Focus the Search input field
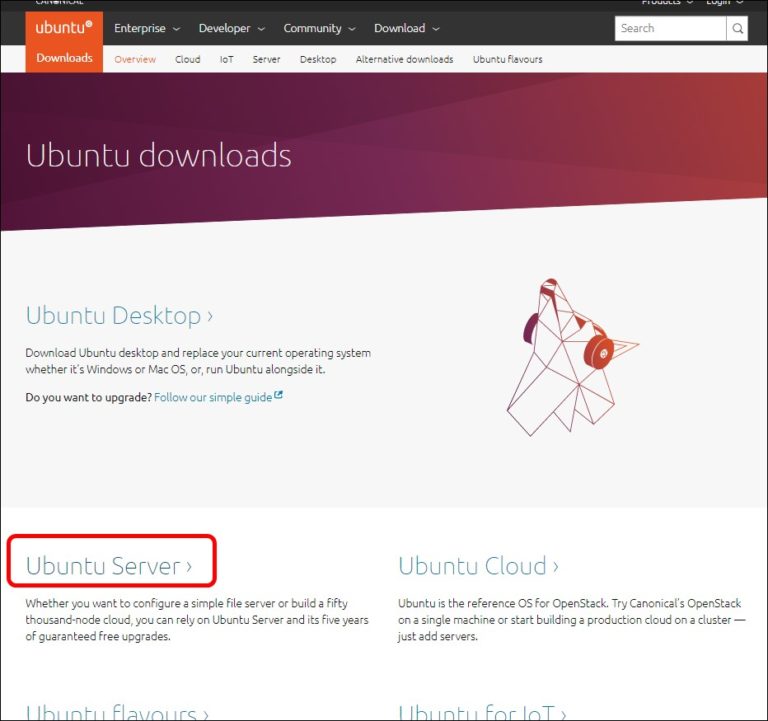 [670, 29]
